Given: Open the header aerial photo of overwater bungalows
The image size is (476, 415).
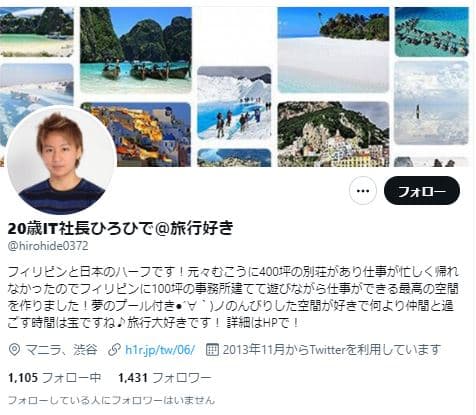Looking at the screenshot, I should (431, 32).
